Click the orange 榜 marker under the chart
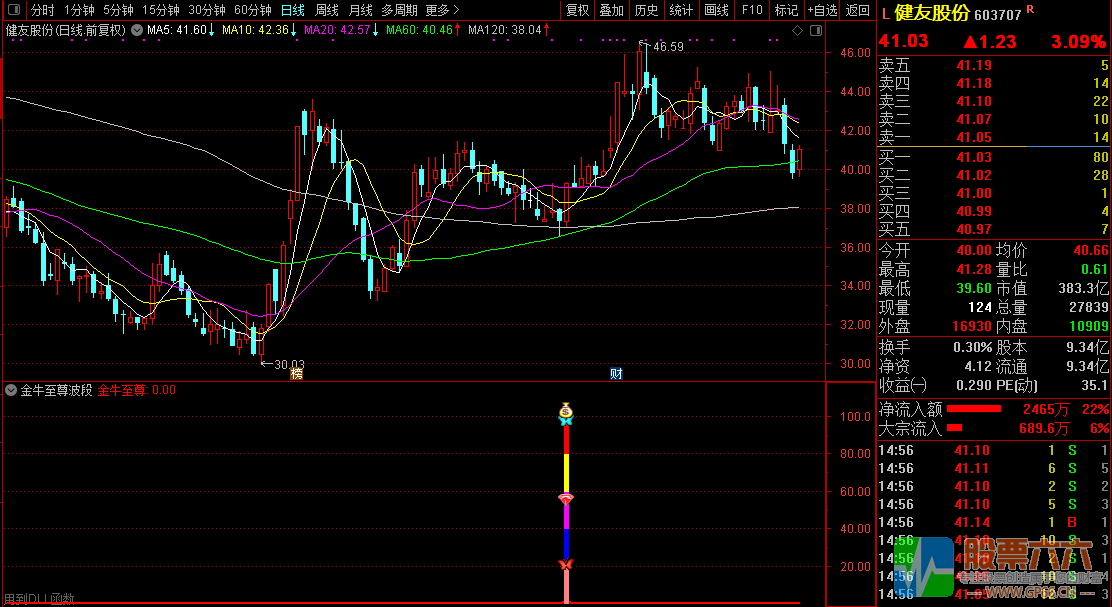Image resolution: width=1112 pixels, height=607 pixels. pos(296,374)
